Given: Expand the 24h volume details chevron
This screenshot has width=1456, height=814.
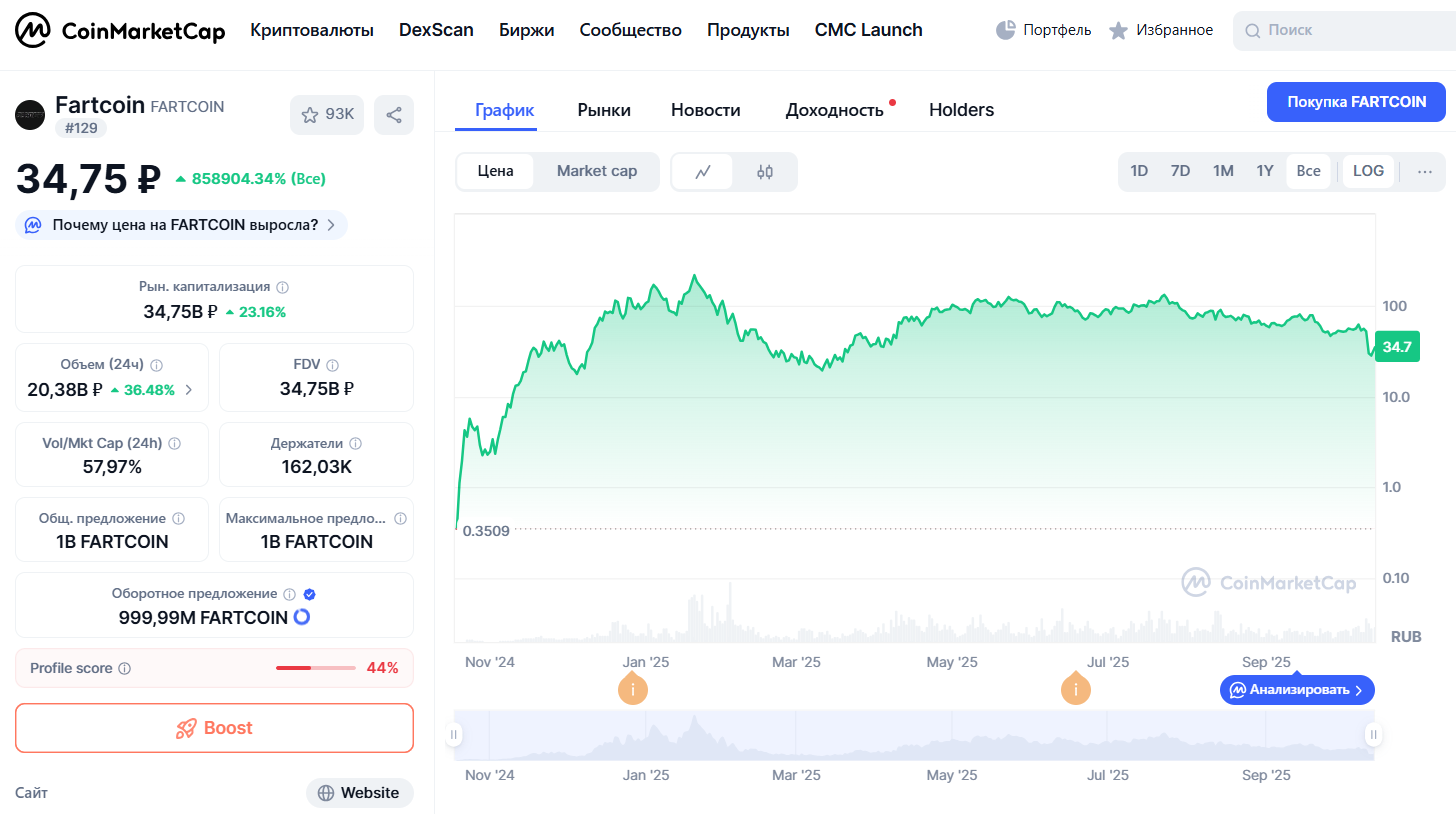Looking at the screenshot, I should [x=190, y=390].
